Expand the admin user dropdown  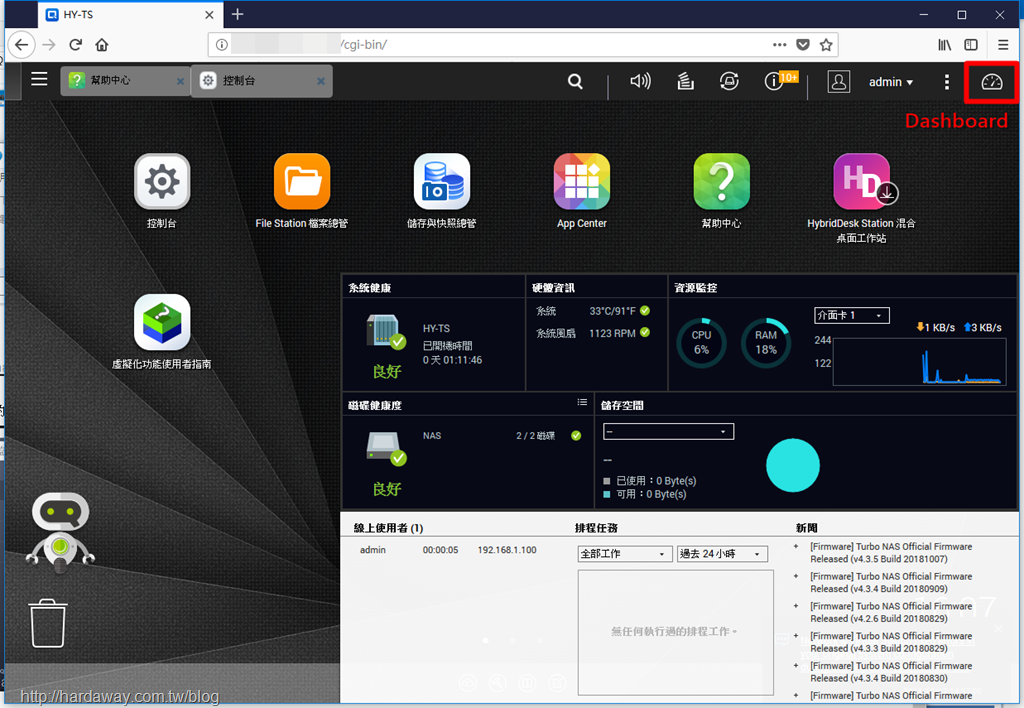891,82
